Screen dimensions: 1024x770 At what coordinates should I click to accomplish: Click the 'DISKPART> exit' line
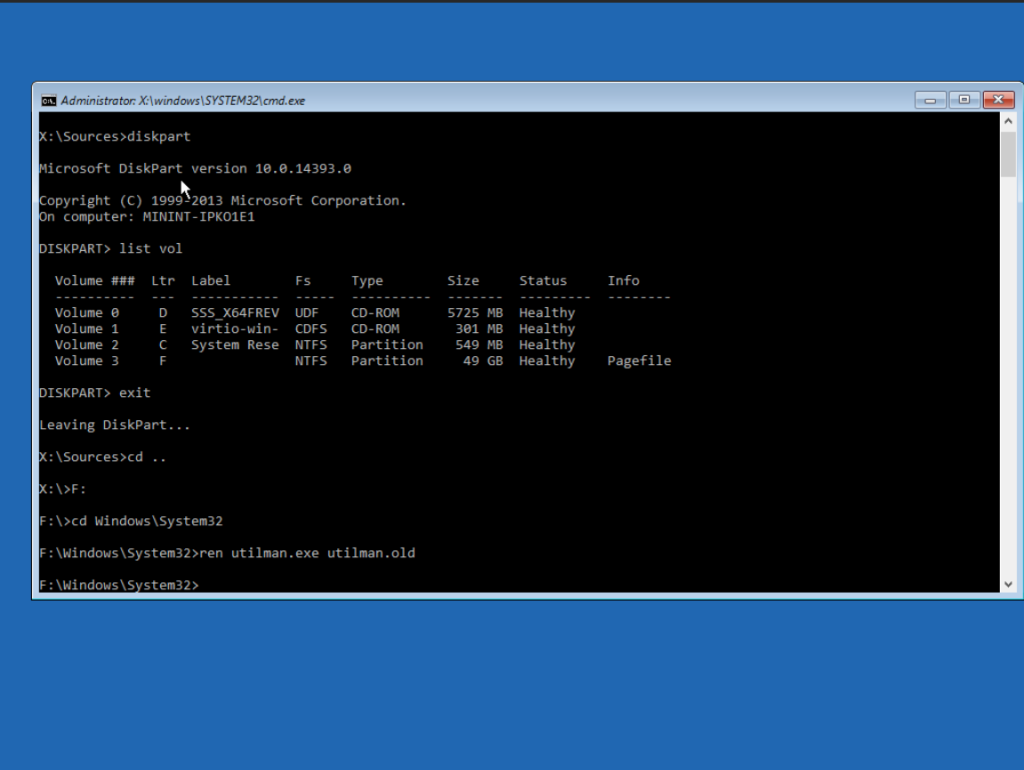click(x=95, y=393)
